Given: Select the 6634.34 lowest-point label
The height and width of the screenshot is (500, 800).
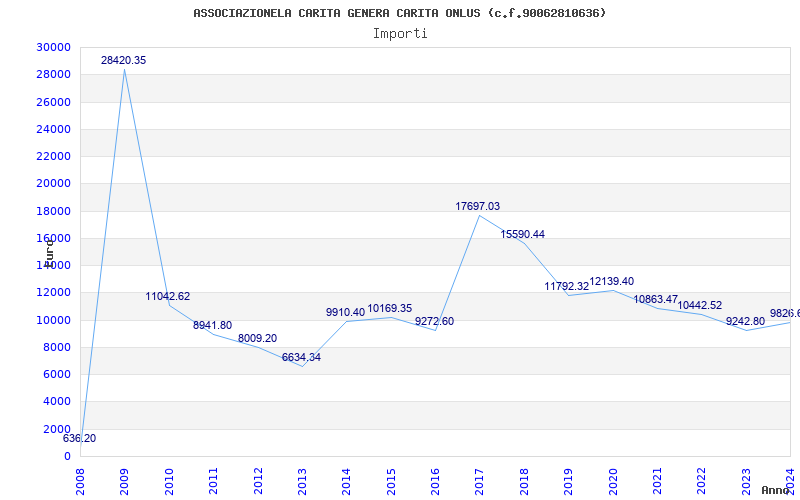Looking at the screenshot, I should pyautogui.click(x=301, y=357).
